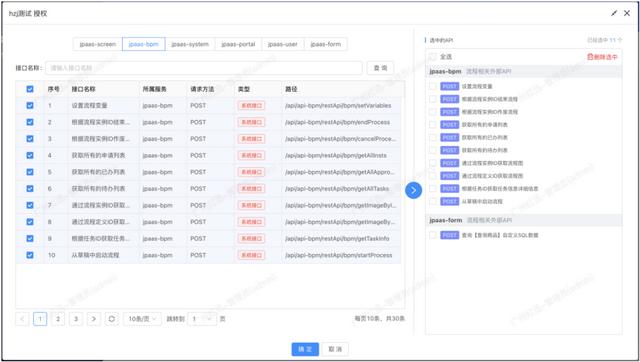This screenshot has height=362, width=640.
Task: Switch to the jpaas-screen tab
Action: pyautogui.click(x=98, y=44)
